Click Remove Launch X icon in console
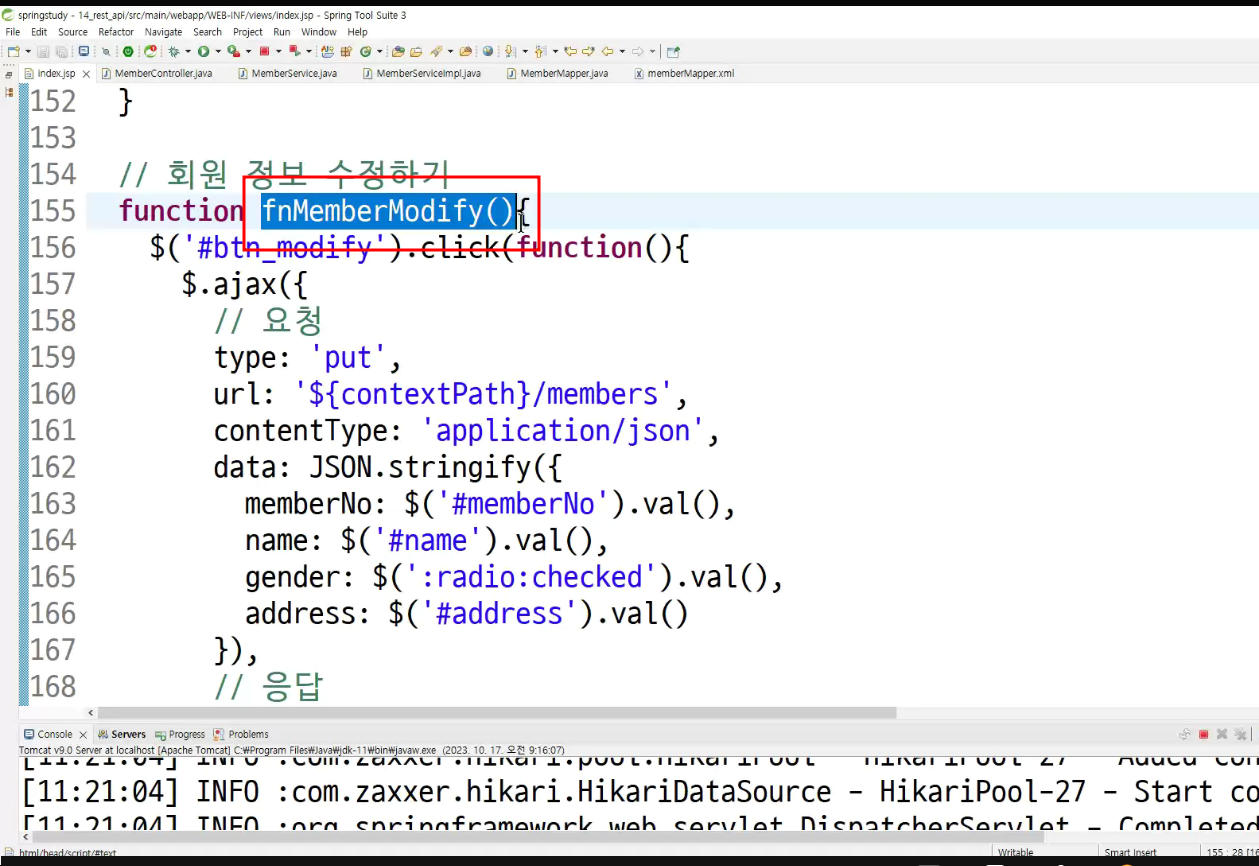Image resolution: width=1259 pixels, height=866 pixels. (1222, 734)
